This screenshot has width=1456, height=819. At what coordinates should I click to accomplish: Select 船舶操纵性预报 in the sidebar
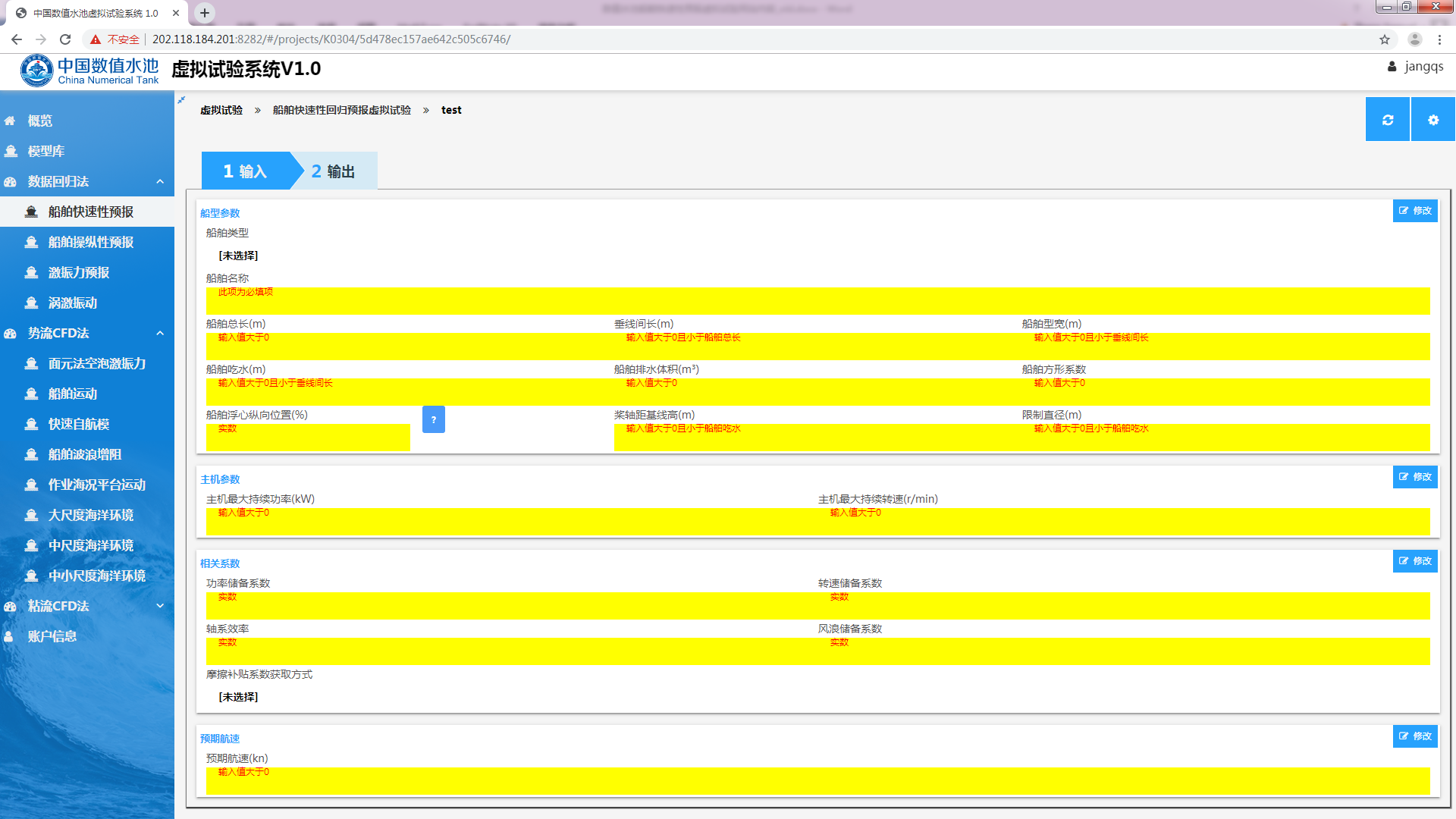pyautogui.click(x=90, y=242)
